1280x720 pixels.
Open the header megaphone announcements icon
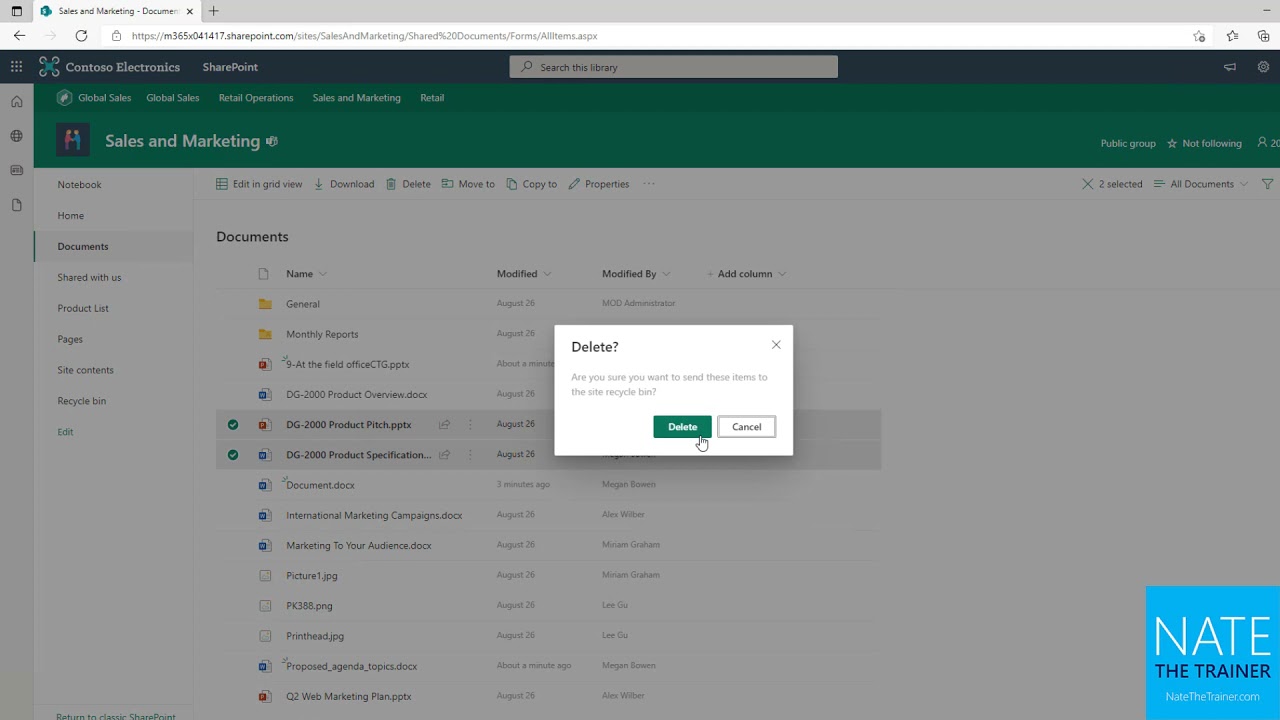(x=1230, y=67)
